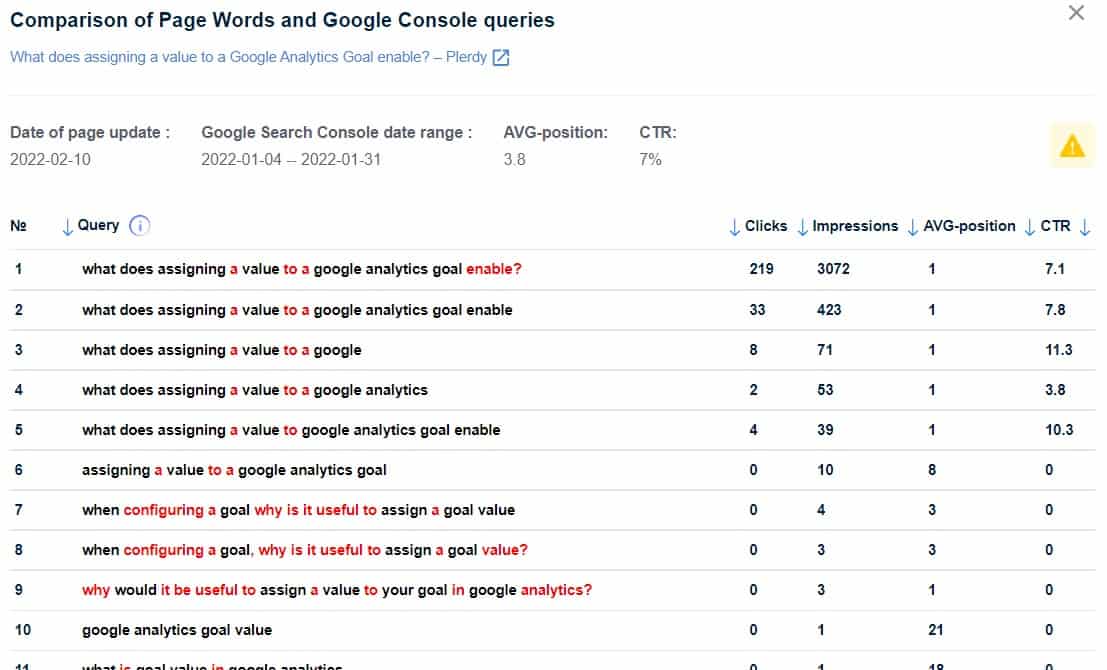
Task: Click the Google Search Console date range value
Action: (x=290, y=159)
